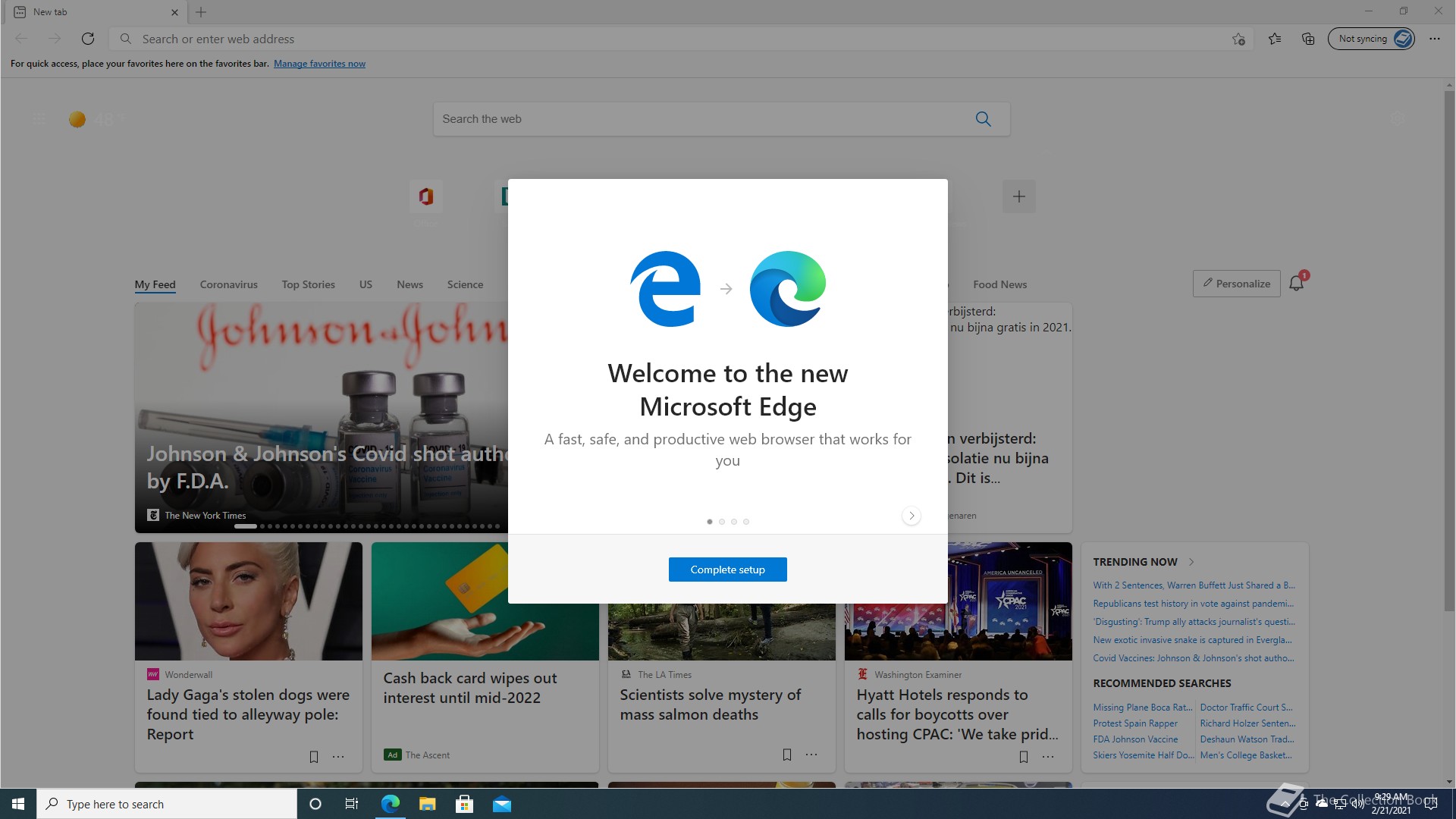Open Warren Buffett trending link

[x=1194, y=585]
